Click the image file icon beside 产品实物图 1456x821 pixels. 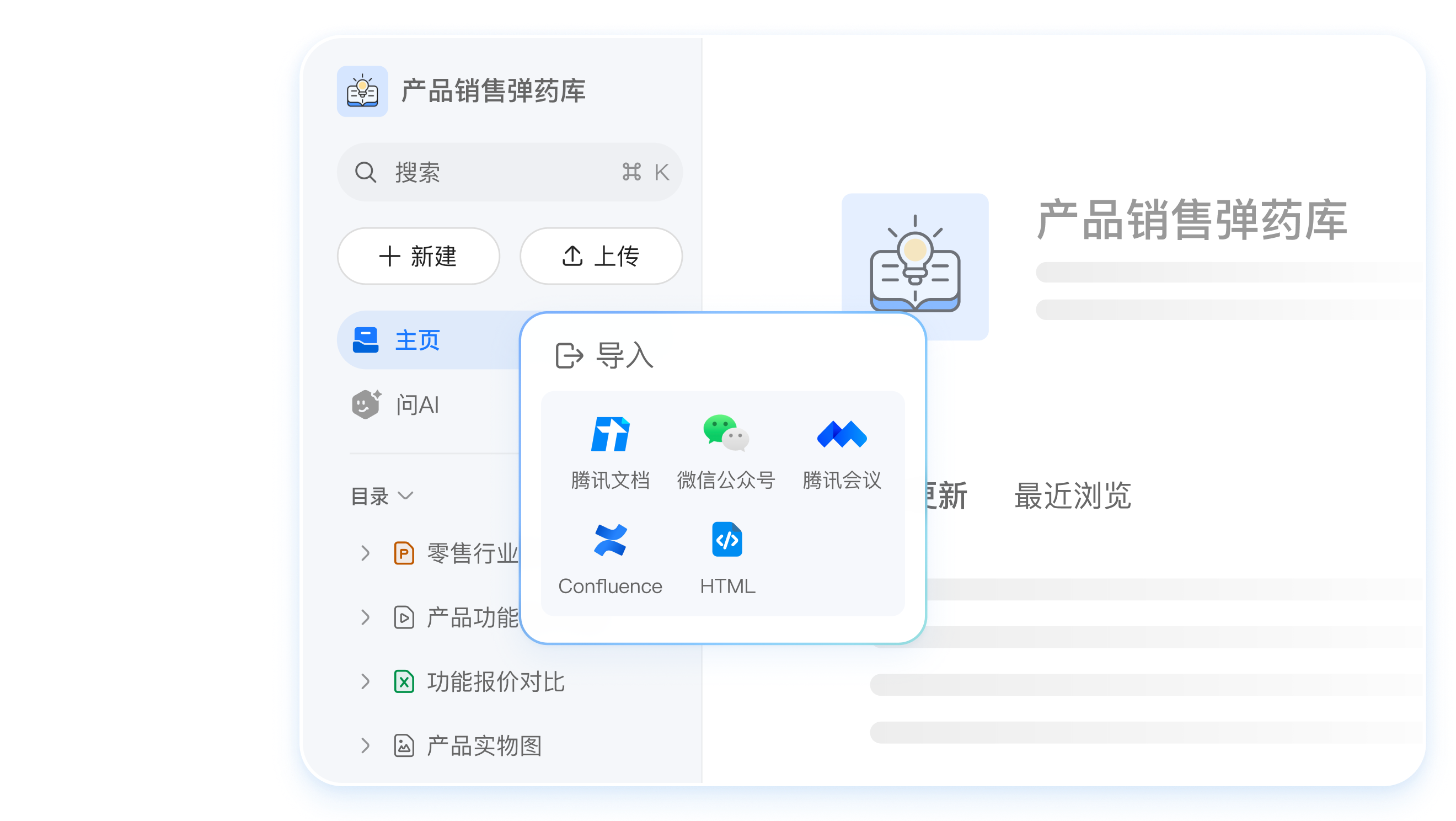click(x=404, y=746)
